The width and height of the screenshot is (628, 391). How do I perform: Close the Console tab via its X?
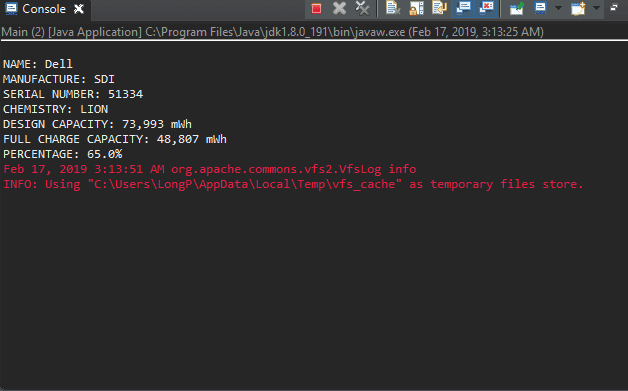point(79,9)
